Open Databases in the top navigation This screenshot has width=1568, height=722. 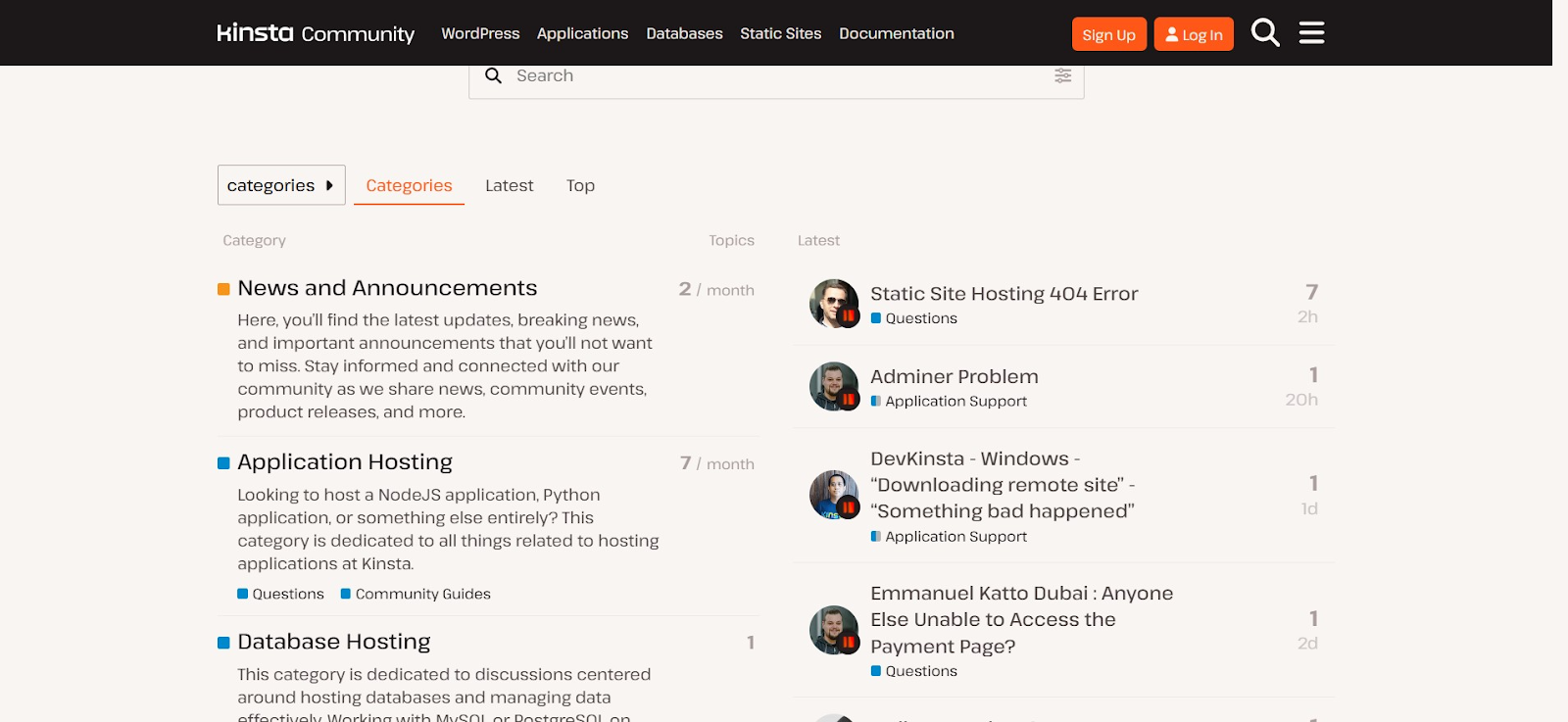tap(684, 33)
